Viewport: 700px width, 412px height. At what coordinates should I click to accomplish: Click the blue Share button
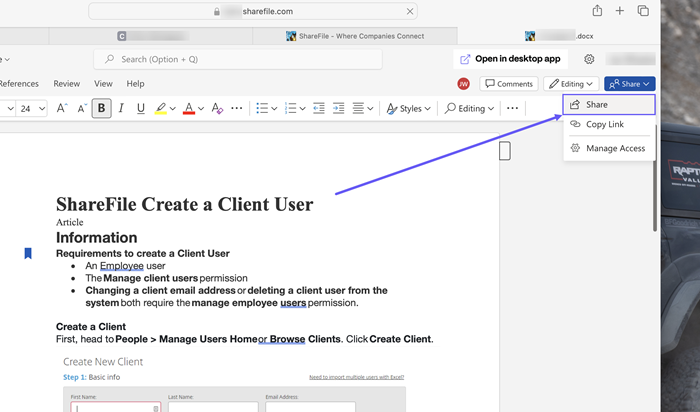click(629, 83)
